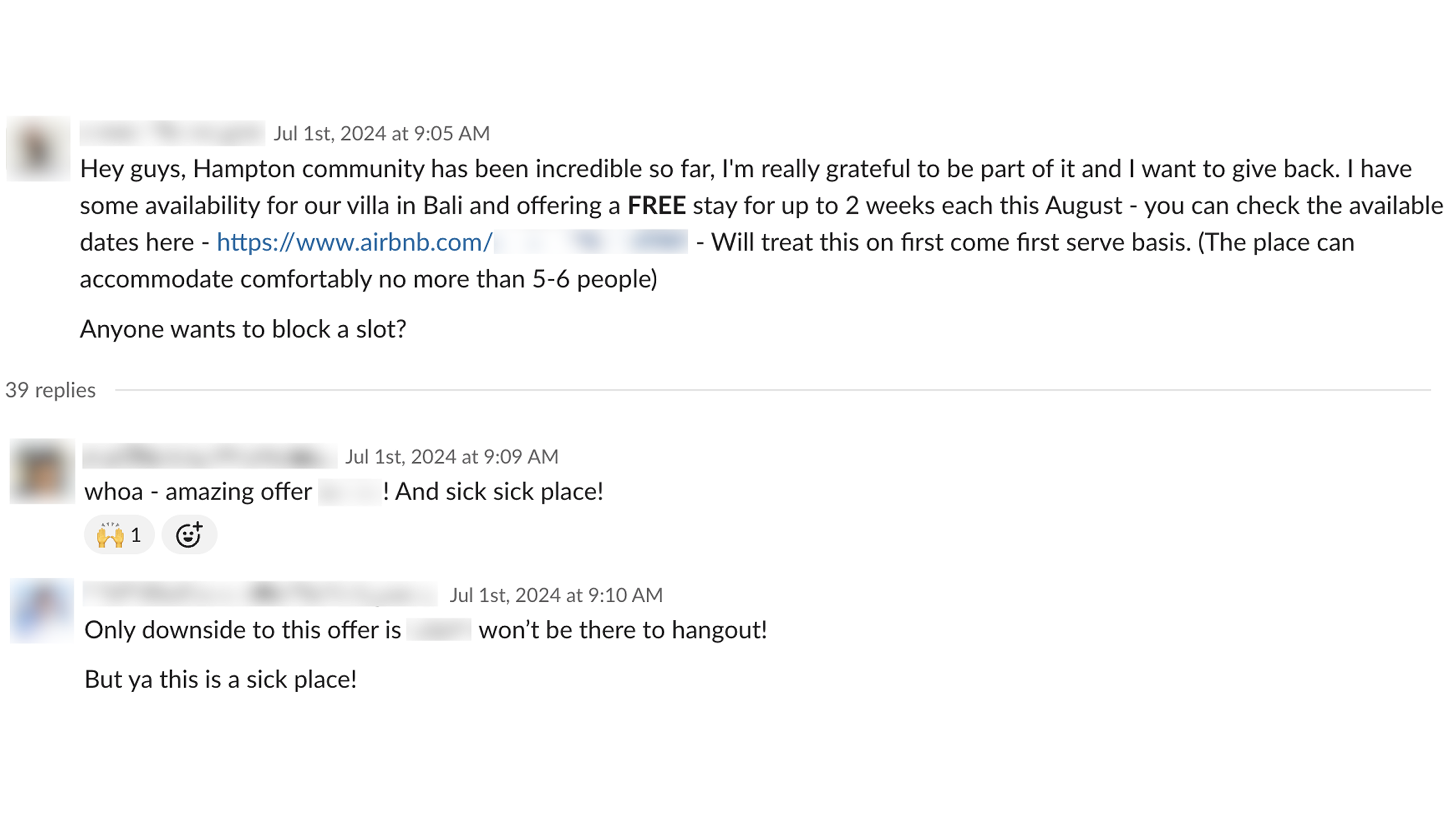Select the 9:10 AM reply timestamp
Viewport: 1456px width, 819px height.
(x=556, y=595)
